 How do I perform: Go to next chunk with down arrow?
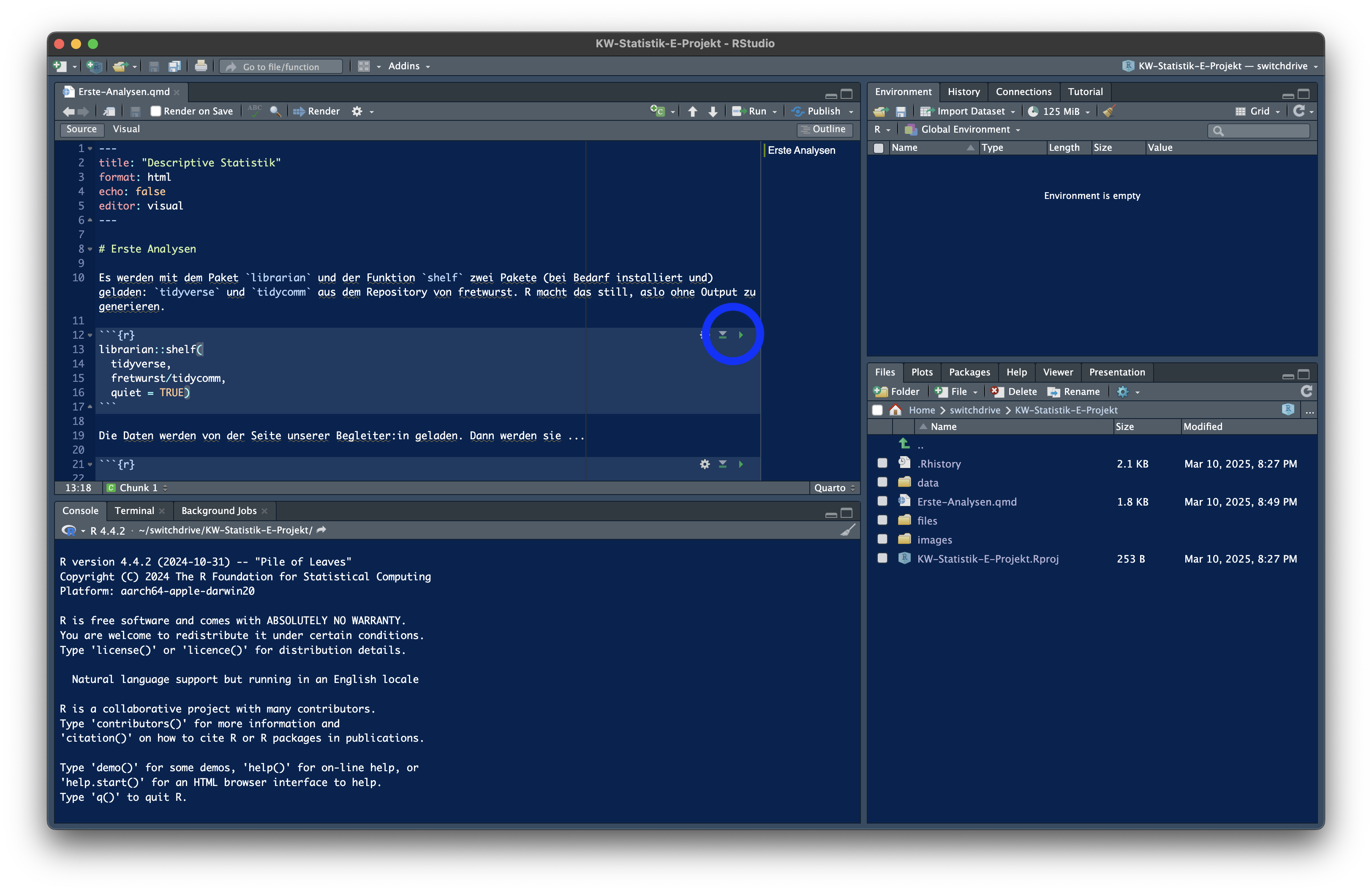(x=713, y=111)
